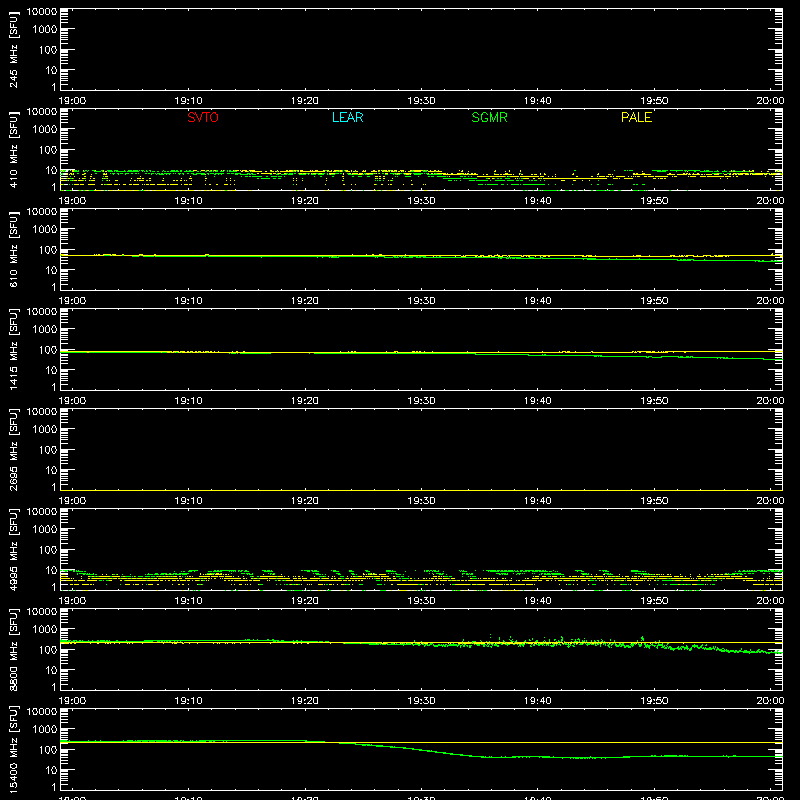Click the 10000 tick label on 245 MHz panel
The image size is (800, 800).
tap(42, 11)
